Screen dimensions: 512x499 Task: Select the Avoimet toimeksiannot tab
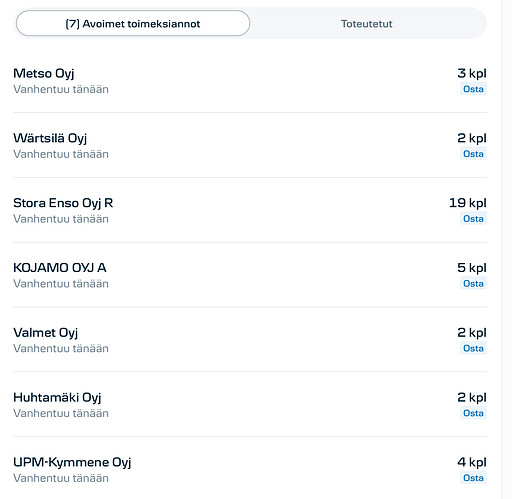pyautogui.click(x=133, y=23)
